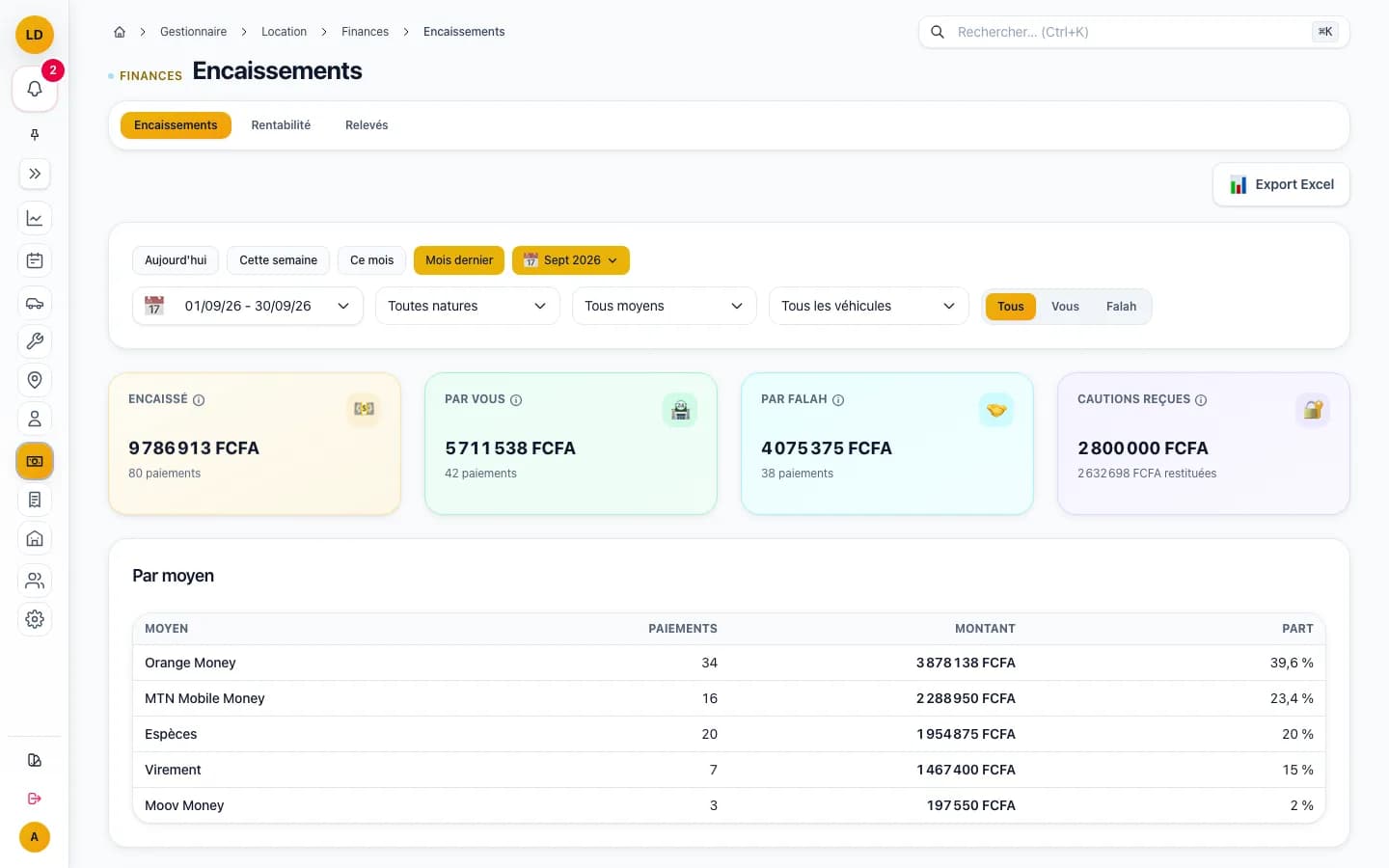Select the Tous segment filter
Viewport: 1389px width, 868px height.
pos(1011,307)
